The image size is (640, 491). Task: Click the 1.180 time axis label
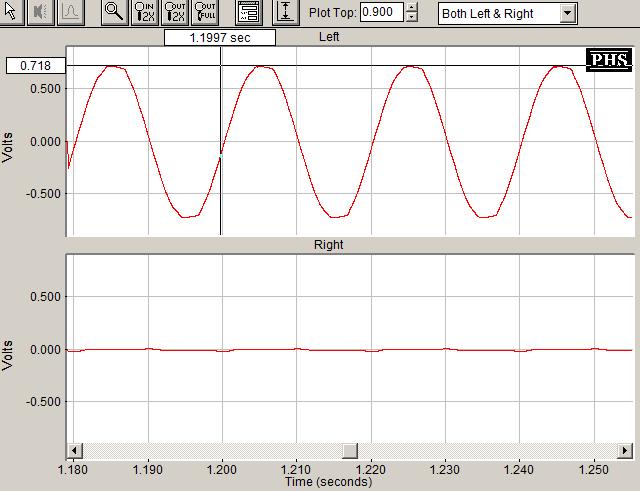(x=73, y=470)
